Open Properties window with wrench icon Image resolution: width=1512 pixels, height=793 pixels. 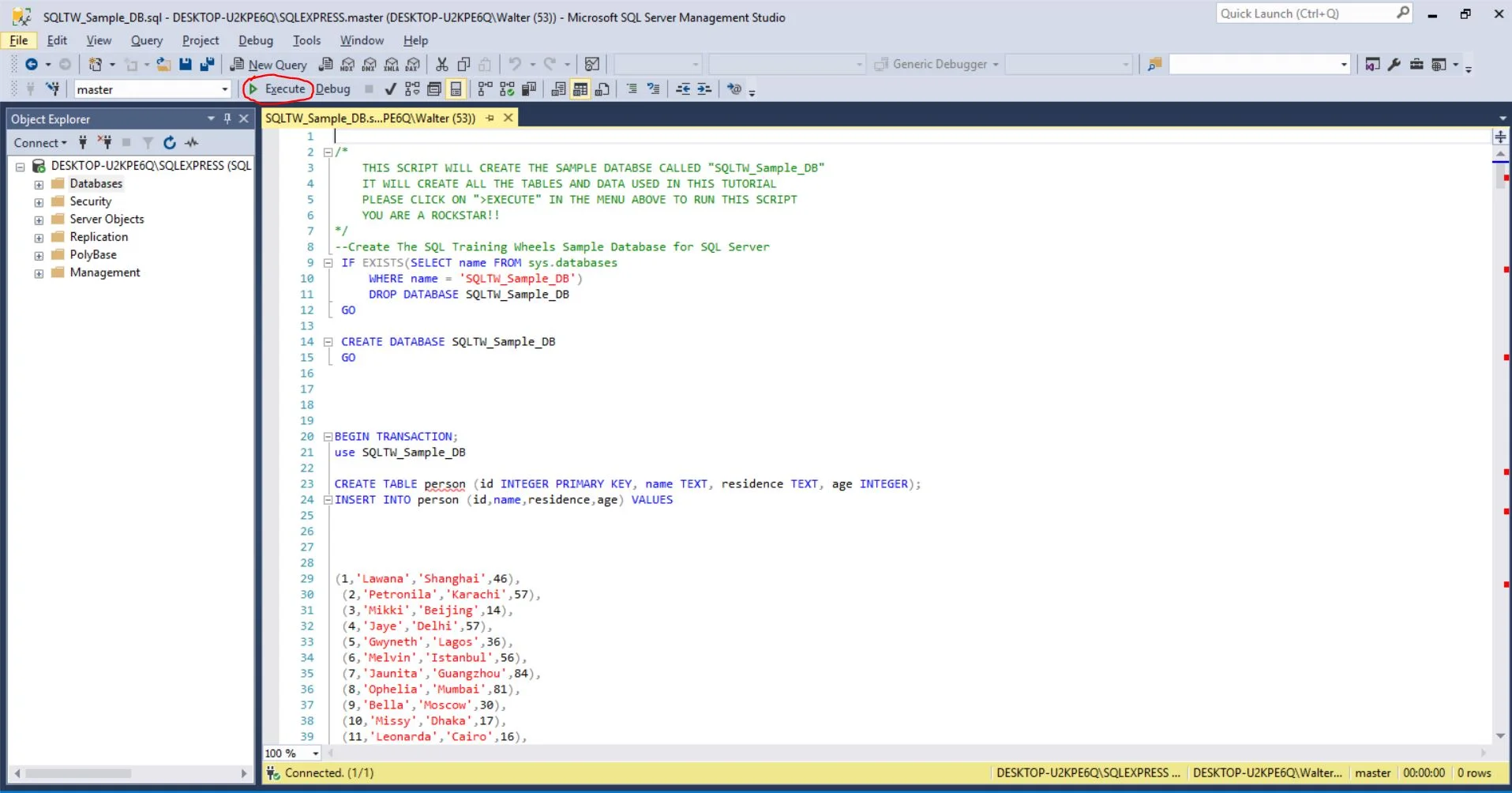(1394, 64)
